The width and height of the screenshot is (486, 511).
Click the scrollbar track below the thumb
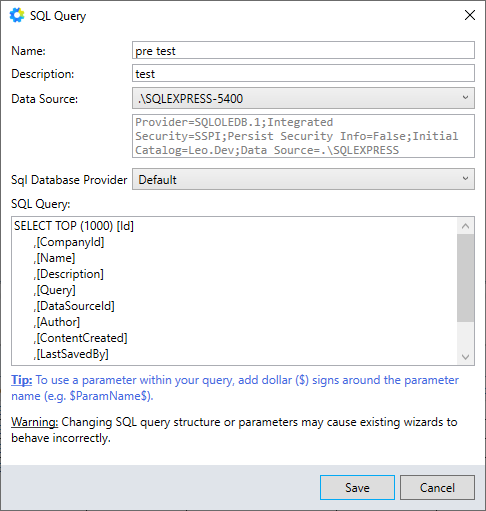[x=465, y=335]
